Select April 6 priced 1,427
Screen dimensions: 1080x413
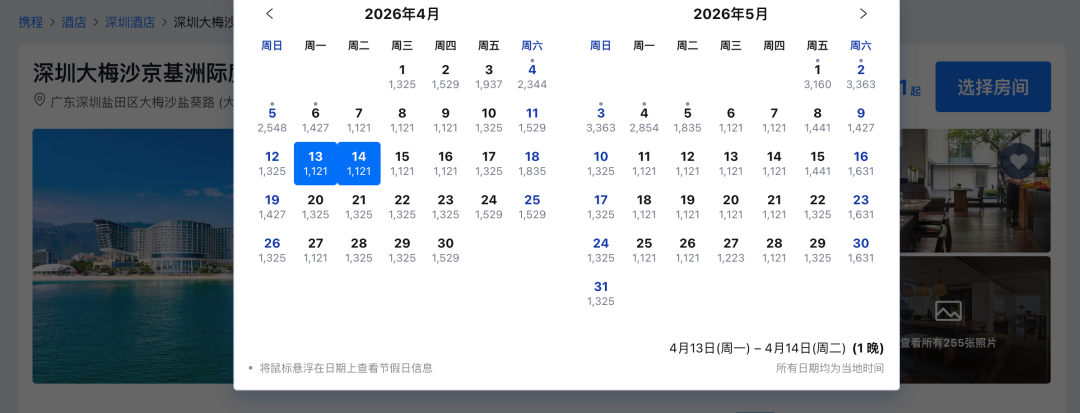[315, 120]
